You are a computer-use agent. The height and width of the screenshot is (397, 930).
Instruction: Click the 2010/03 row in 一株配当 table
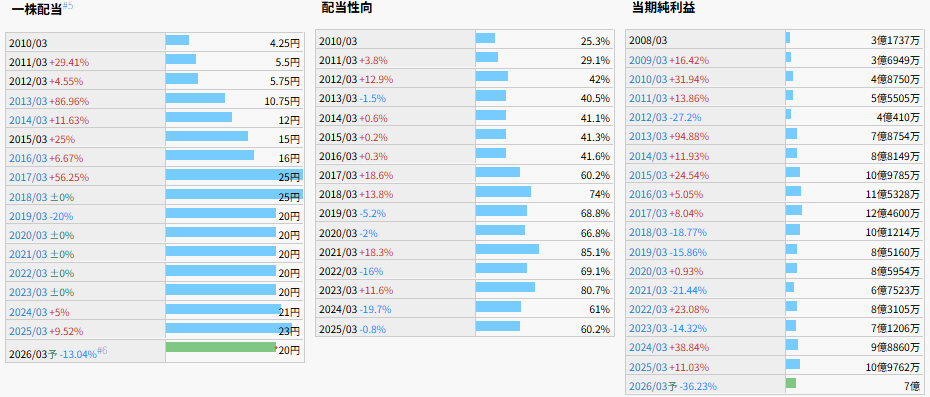[x=155, y=43]
